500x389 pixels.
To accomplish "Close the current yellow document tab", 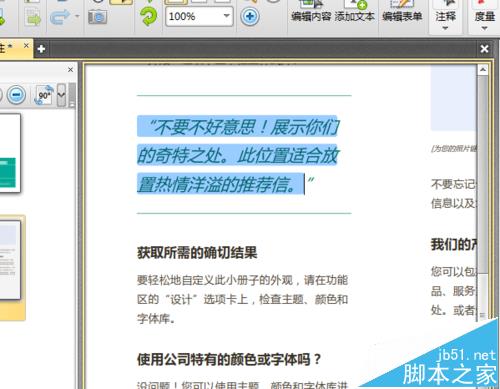I will (x=26, y=46).
